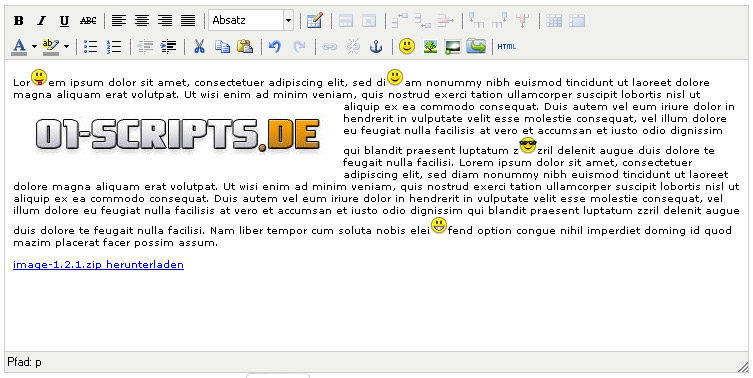Select the sunglasses smiley in the text
This screenshot has height=378, width=753.
(x=527, y=145)
